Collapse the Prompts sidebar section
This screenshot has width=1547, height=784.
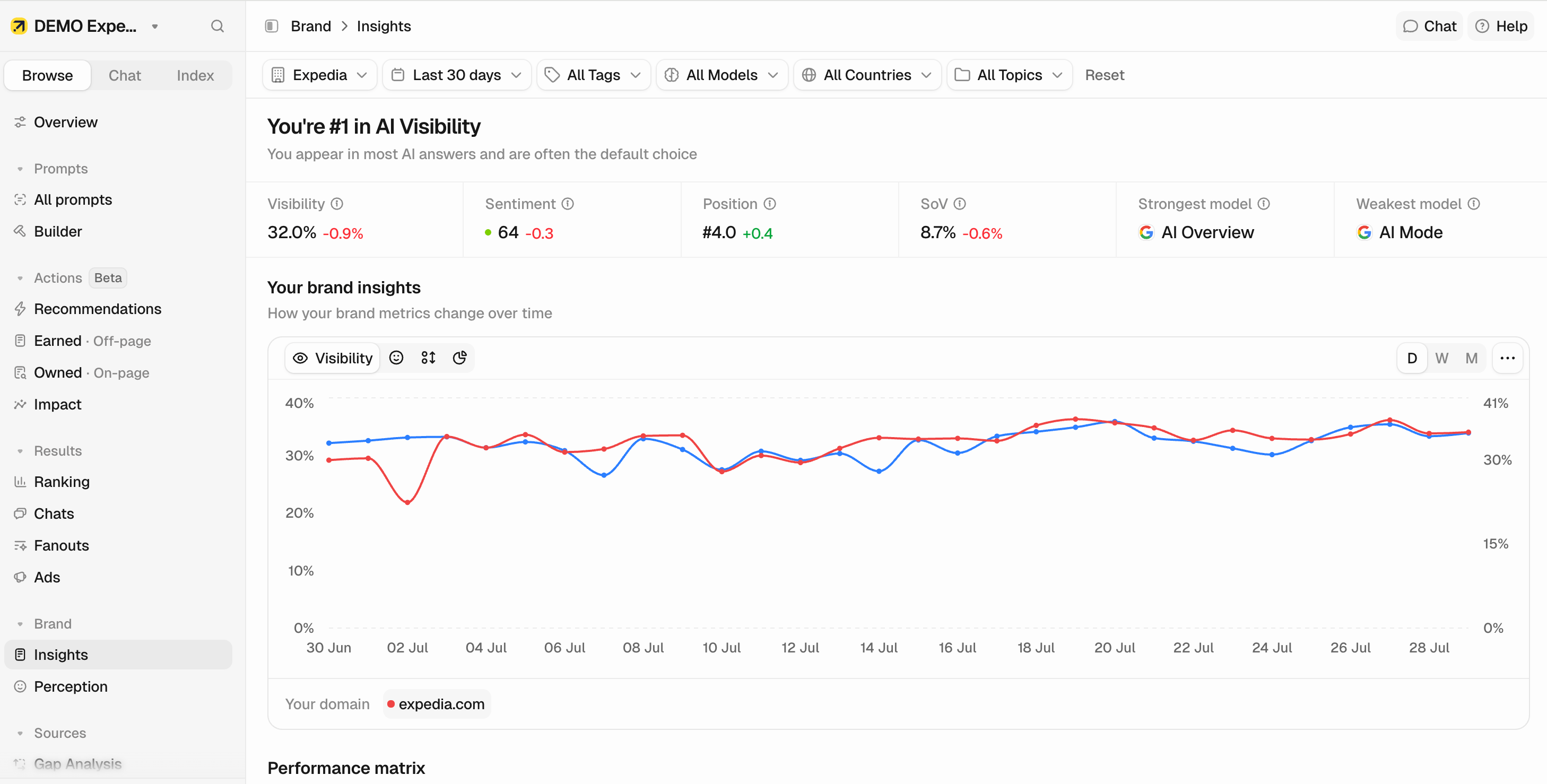(51, 169)
